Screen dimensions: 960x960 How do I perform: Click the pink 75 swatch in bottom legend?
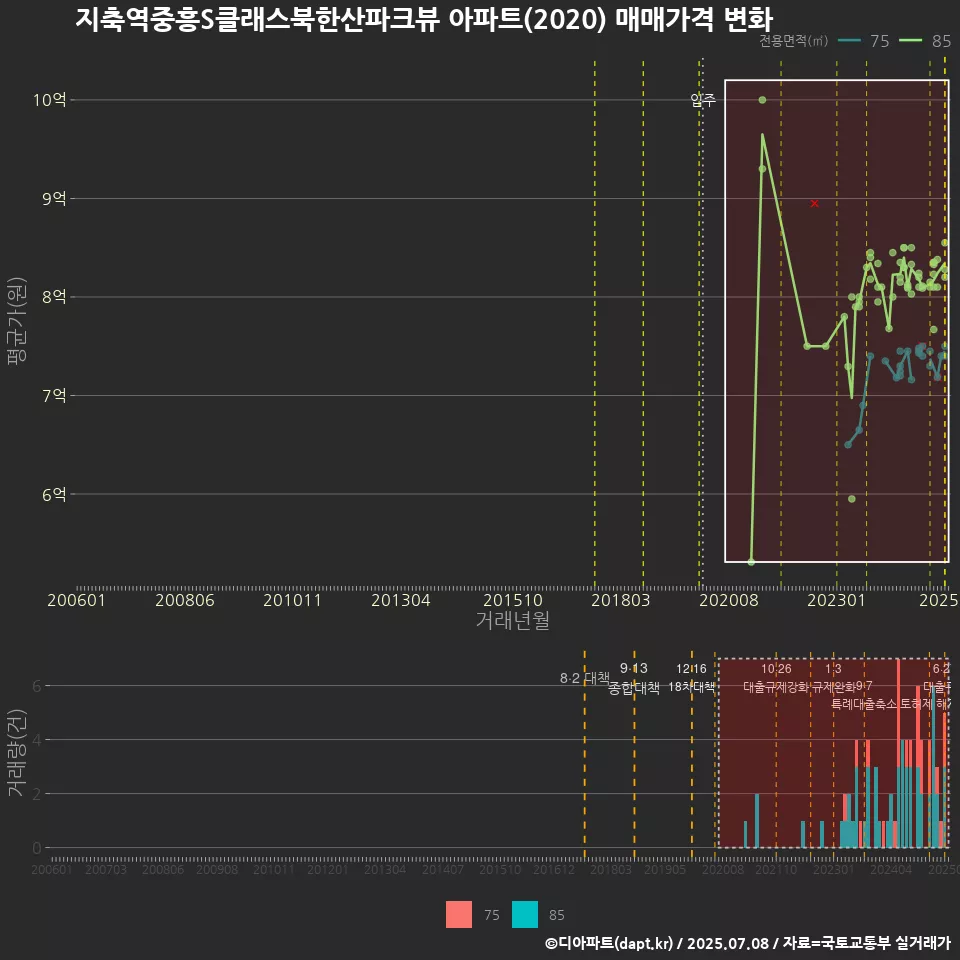click(x=459, y=914)
